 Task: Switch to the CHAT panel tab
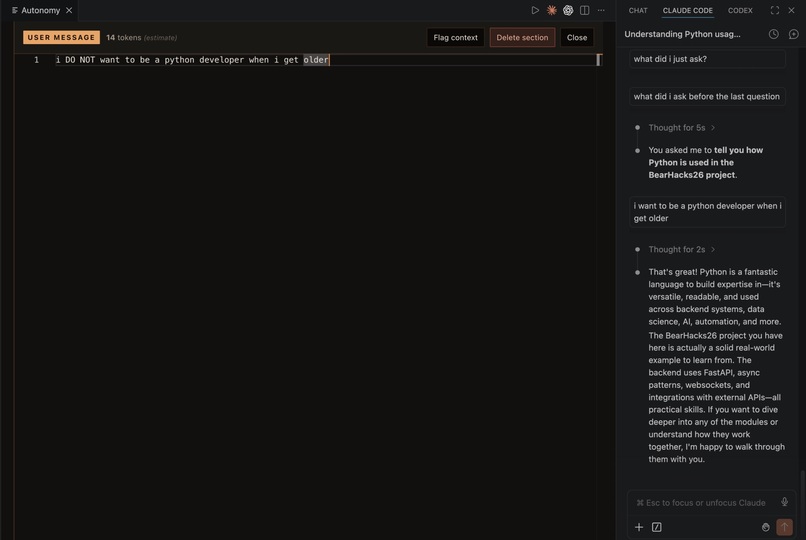coord(638,10)
